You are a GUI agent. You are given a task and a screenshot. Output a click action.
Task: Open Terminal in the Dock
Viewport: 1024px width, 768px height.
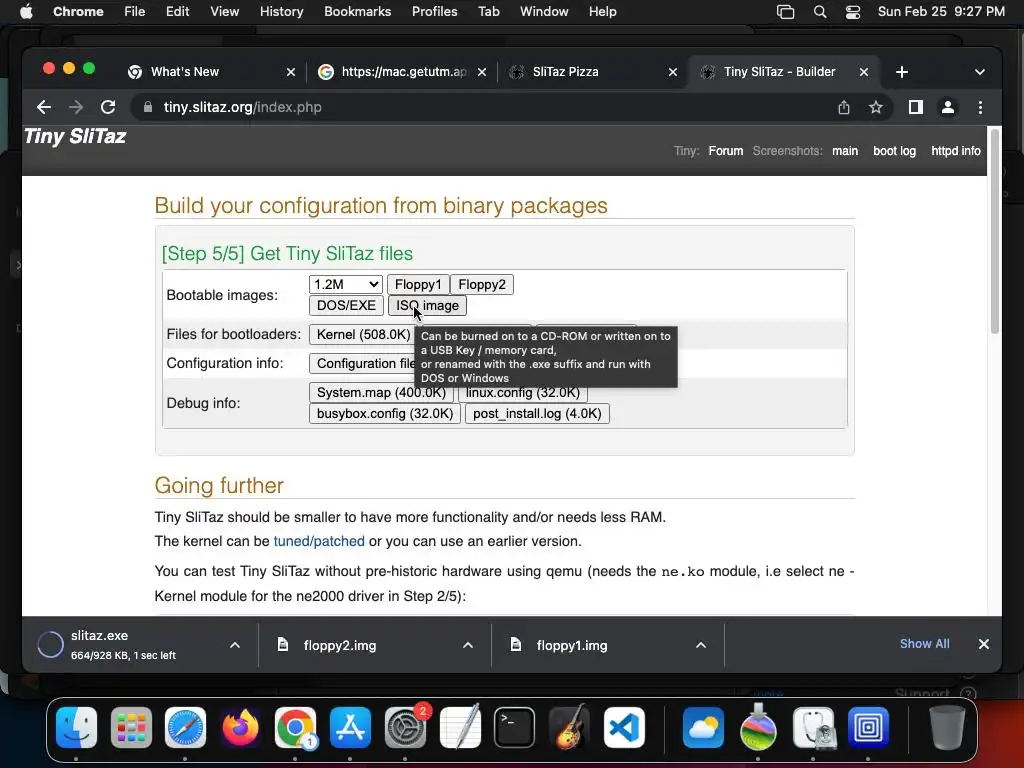coord(515,728)
